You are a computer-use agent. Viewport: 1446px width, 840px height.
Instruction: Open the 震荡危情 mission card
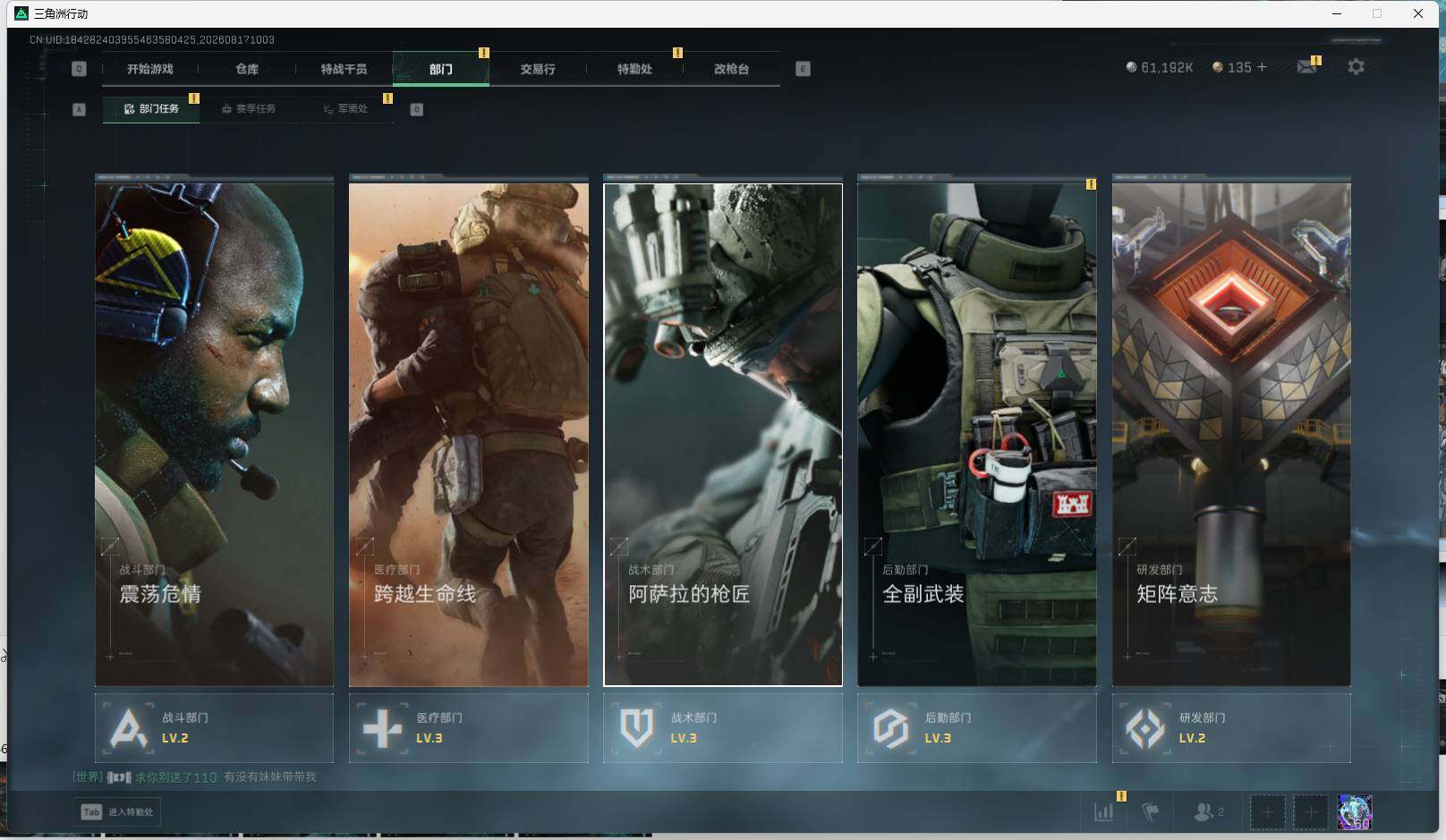coord(214,435)
